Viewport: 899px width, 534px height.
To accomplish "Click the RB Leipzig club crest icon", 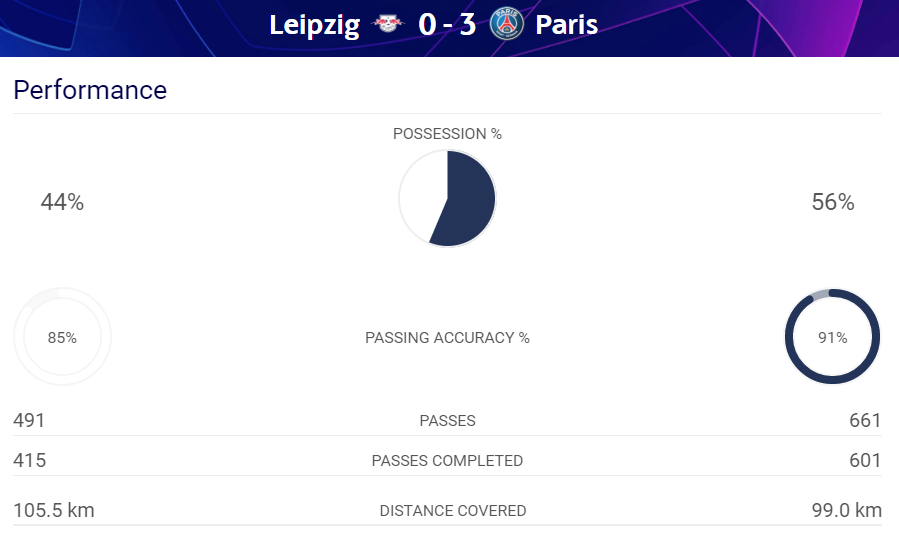I will (388, 24).
